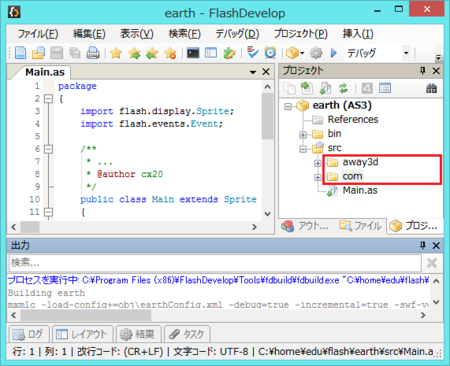Expand the bin folder
Viewport: 450px width, 366px height.
tap(303, 135)
